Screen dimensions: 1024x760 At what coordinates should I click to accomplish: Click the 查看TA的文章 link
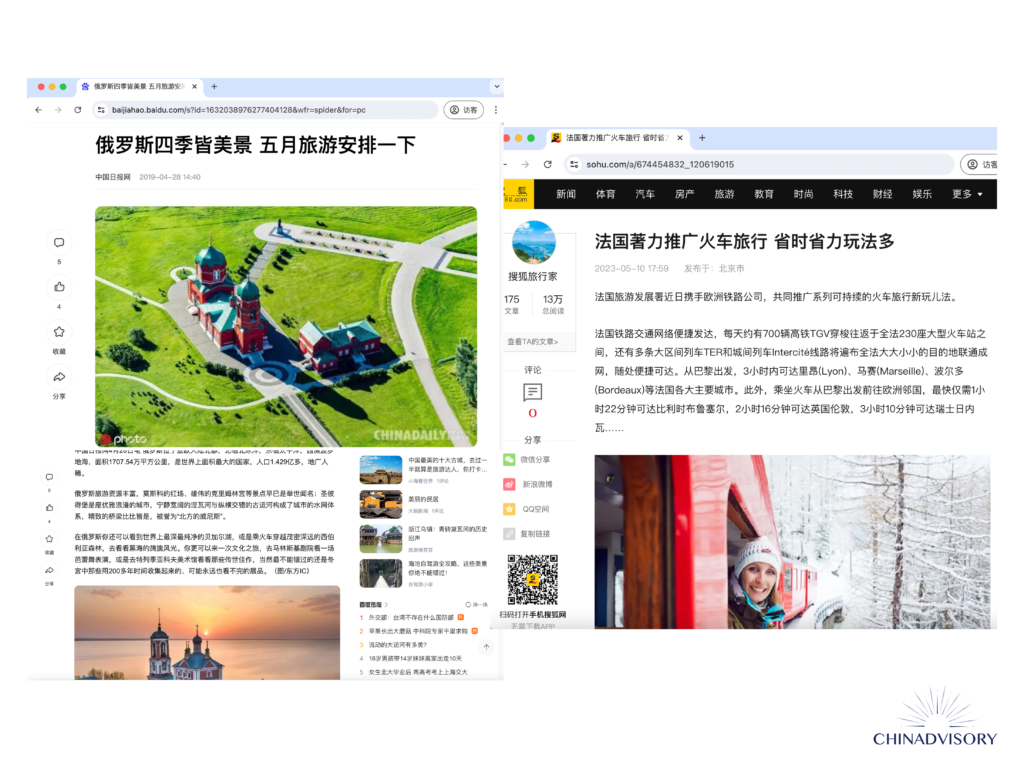(x=533, y=341)
